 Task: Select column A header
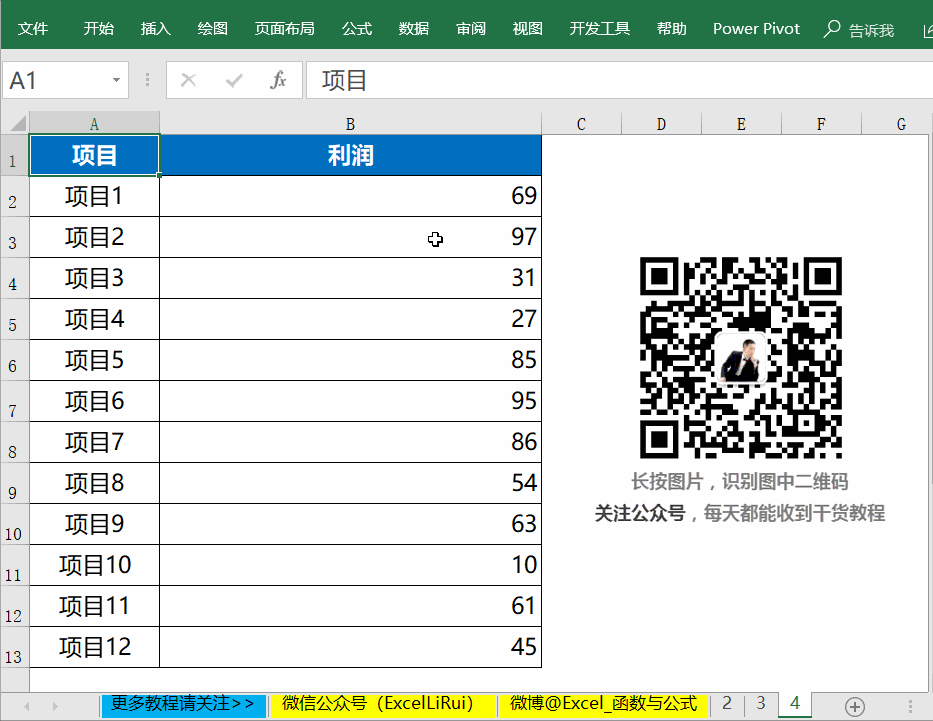pyautogui.click(x=94, y=124)
